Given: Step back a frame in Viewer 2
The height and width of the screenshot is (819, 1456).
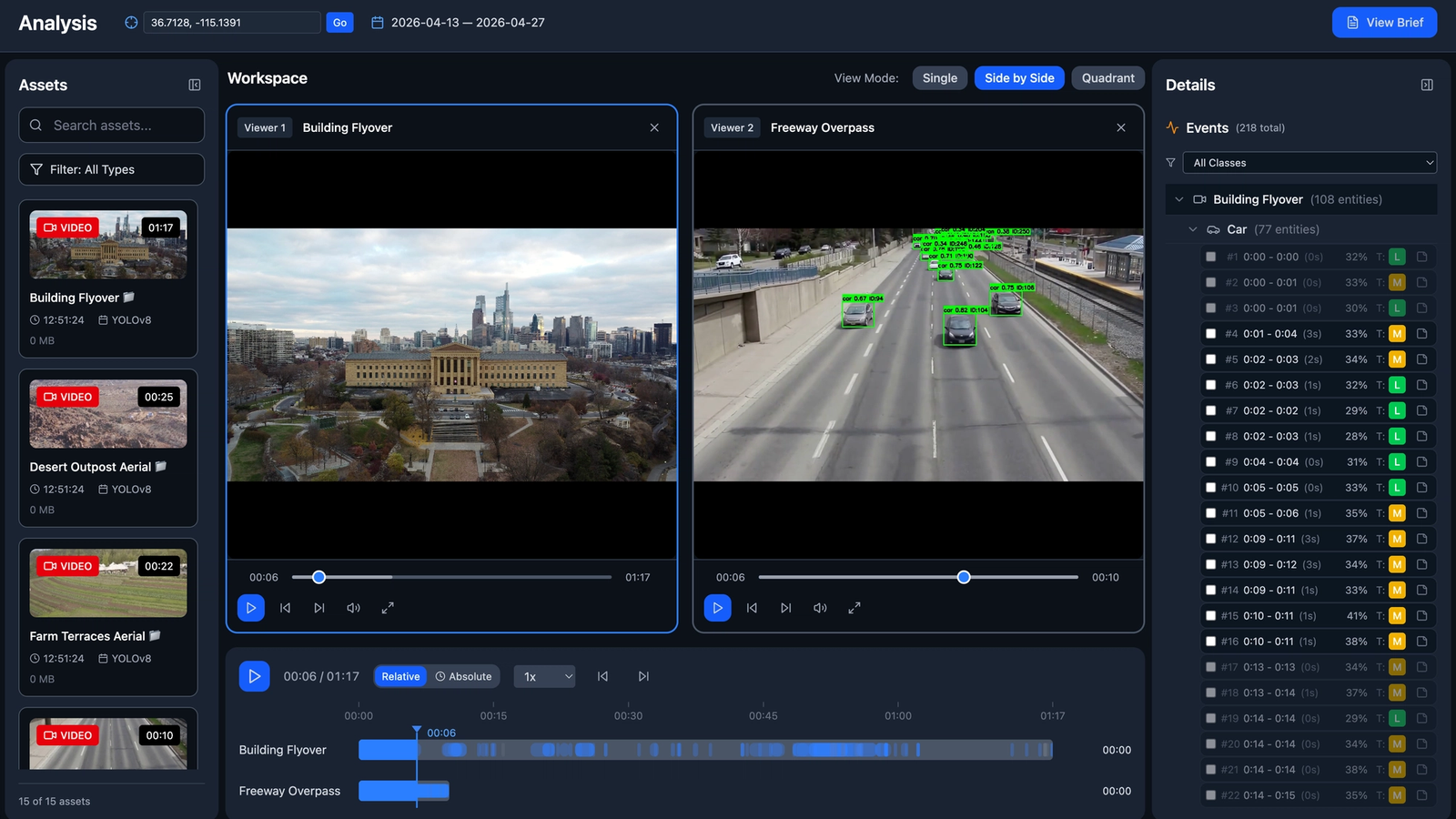Looking at the screenshot, I should 752,608.
